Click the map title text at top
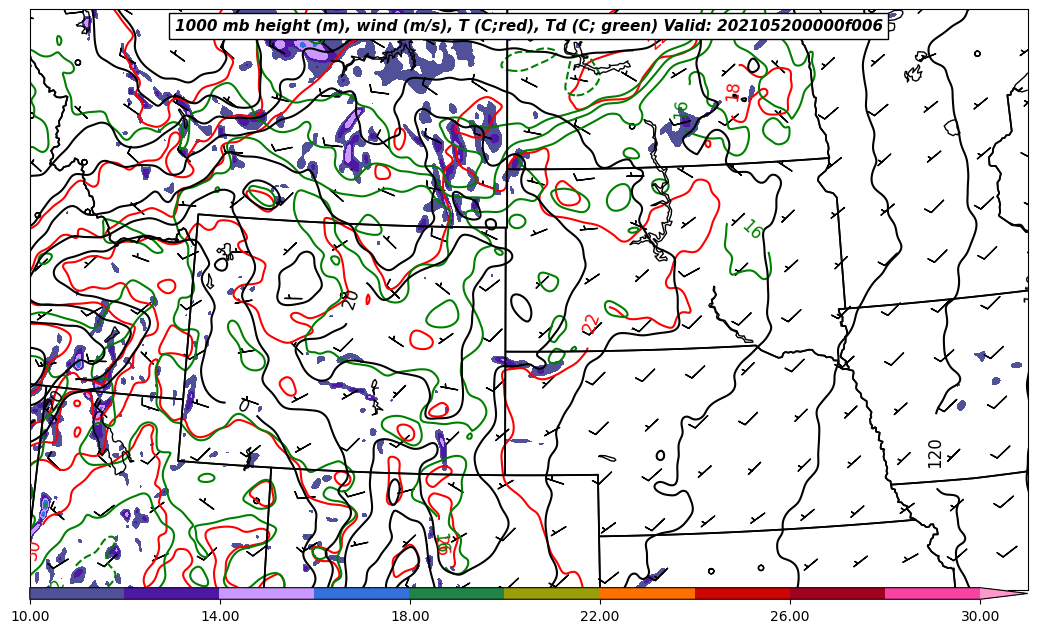This screenshot has height=633, width=1037. point(529,26)
